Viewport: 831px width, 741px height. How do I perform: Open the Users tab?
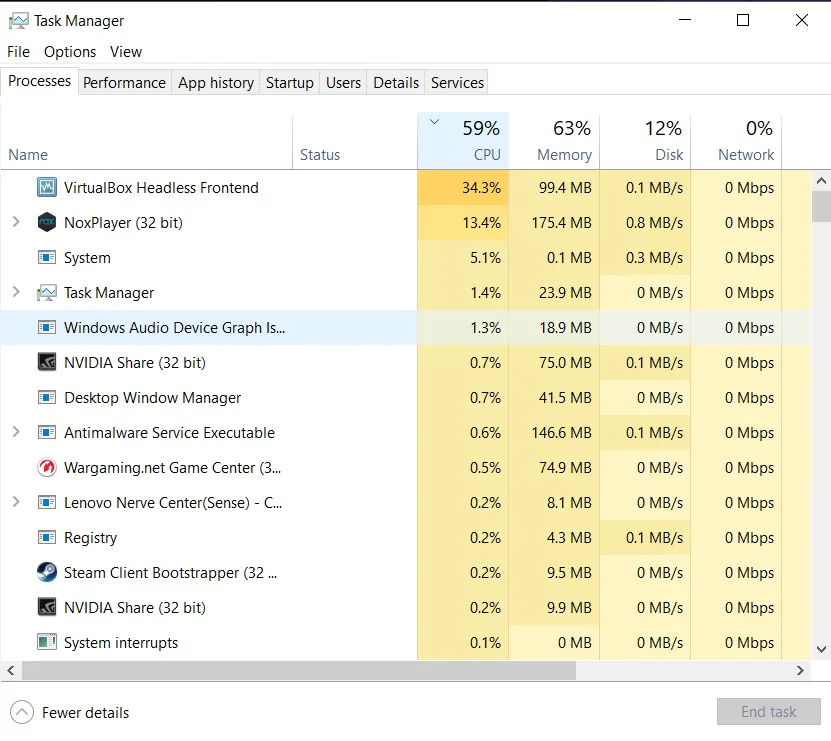(343, 83)
